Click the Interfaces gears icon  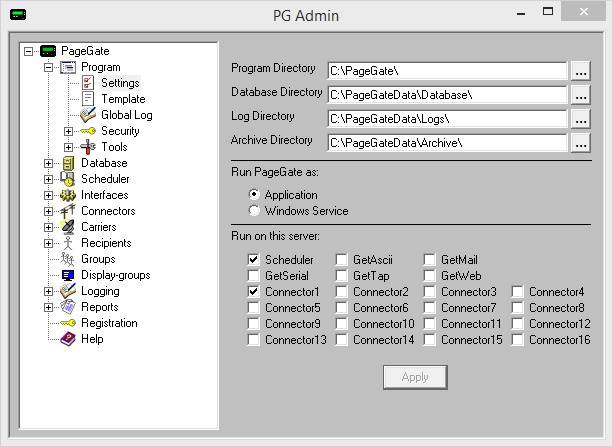(x=68, y=195)
